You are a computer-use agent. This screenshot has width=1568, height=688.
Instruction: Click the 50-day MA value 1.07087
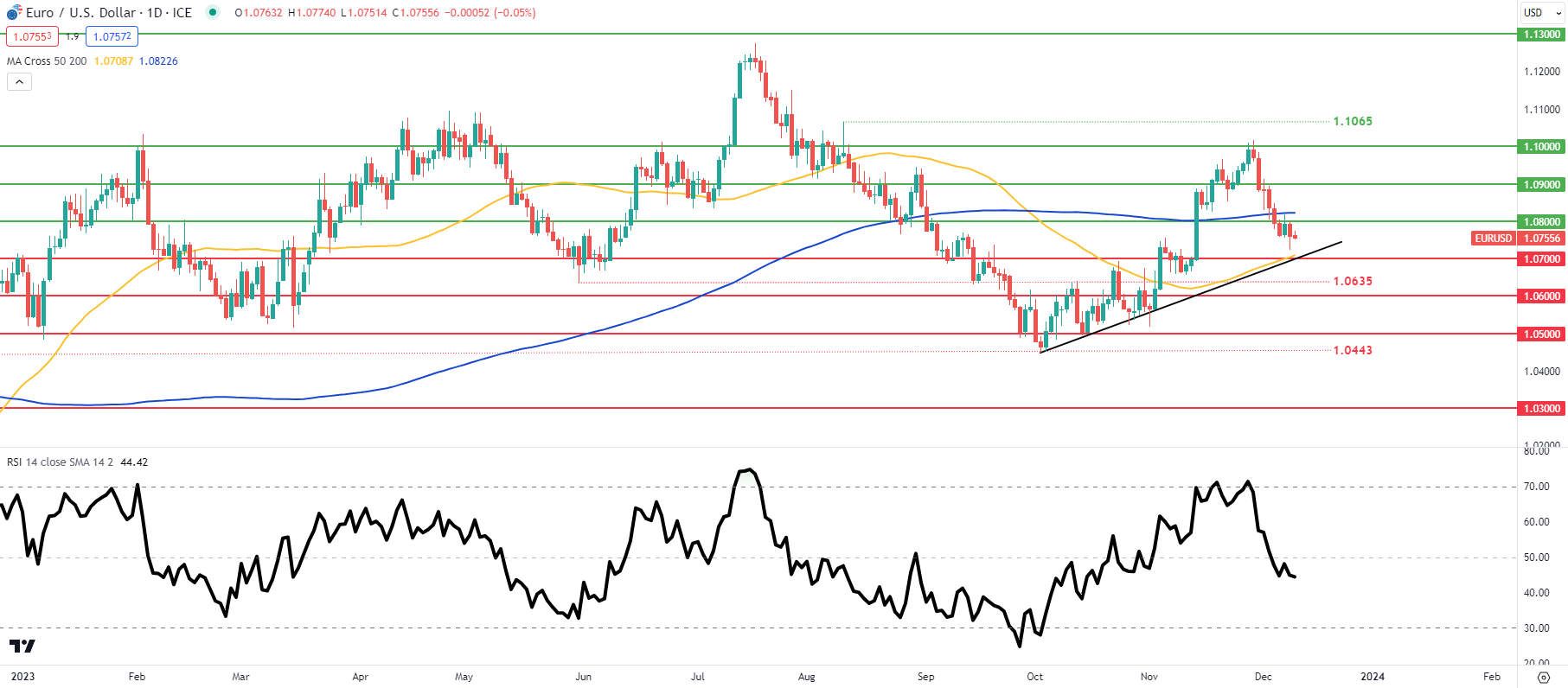click(x=113, y=61)
